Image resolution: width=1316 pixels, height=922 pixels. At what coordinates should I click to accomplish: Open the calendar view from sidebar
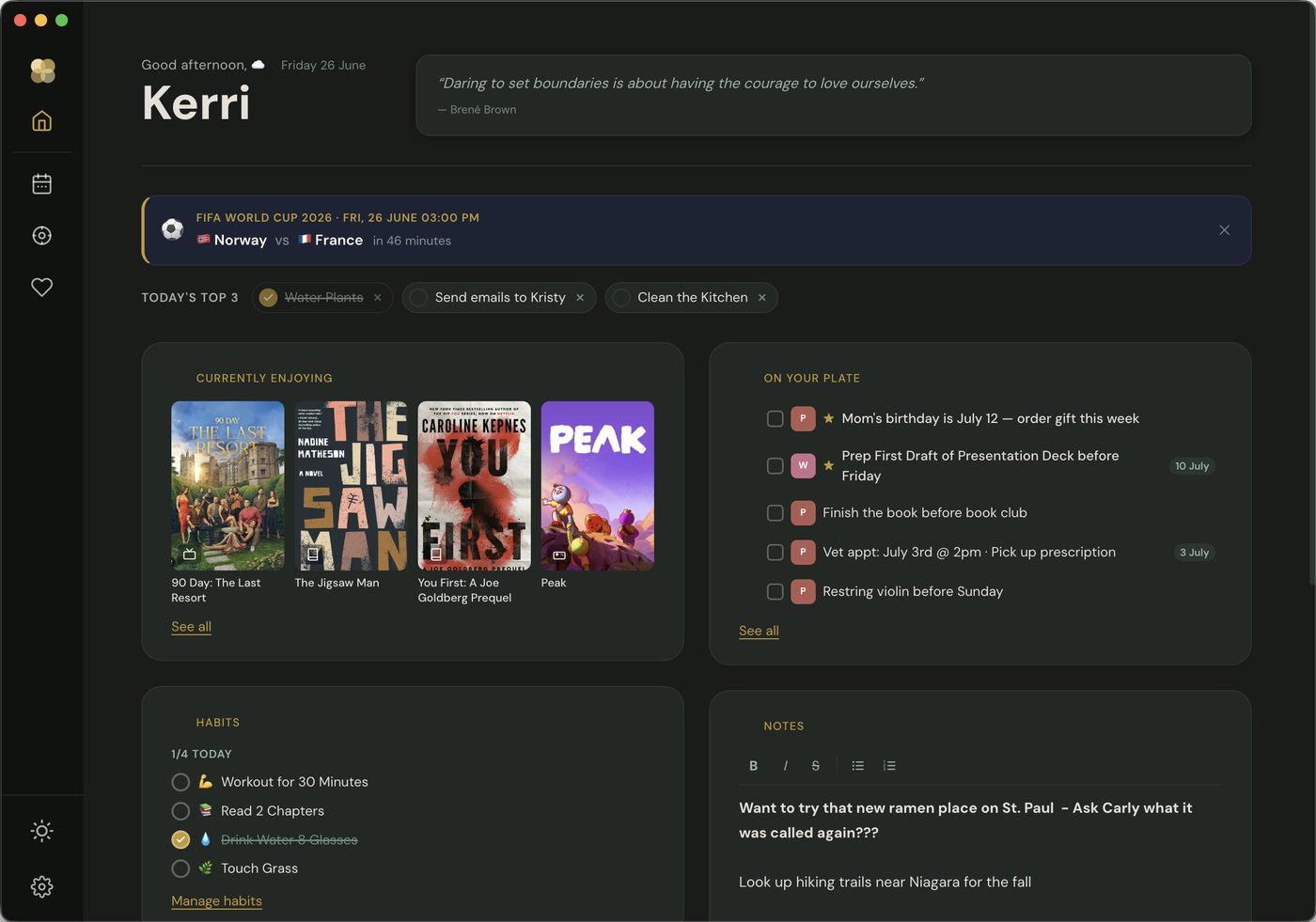pyautogui.click(x=41, y=184)
